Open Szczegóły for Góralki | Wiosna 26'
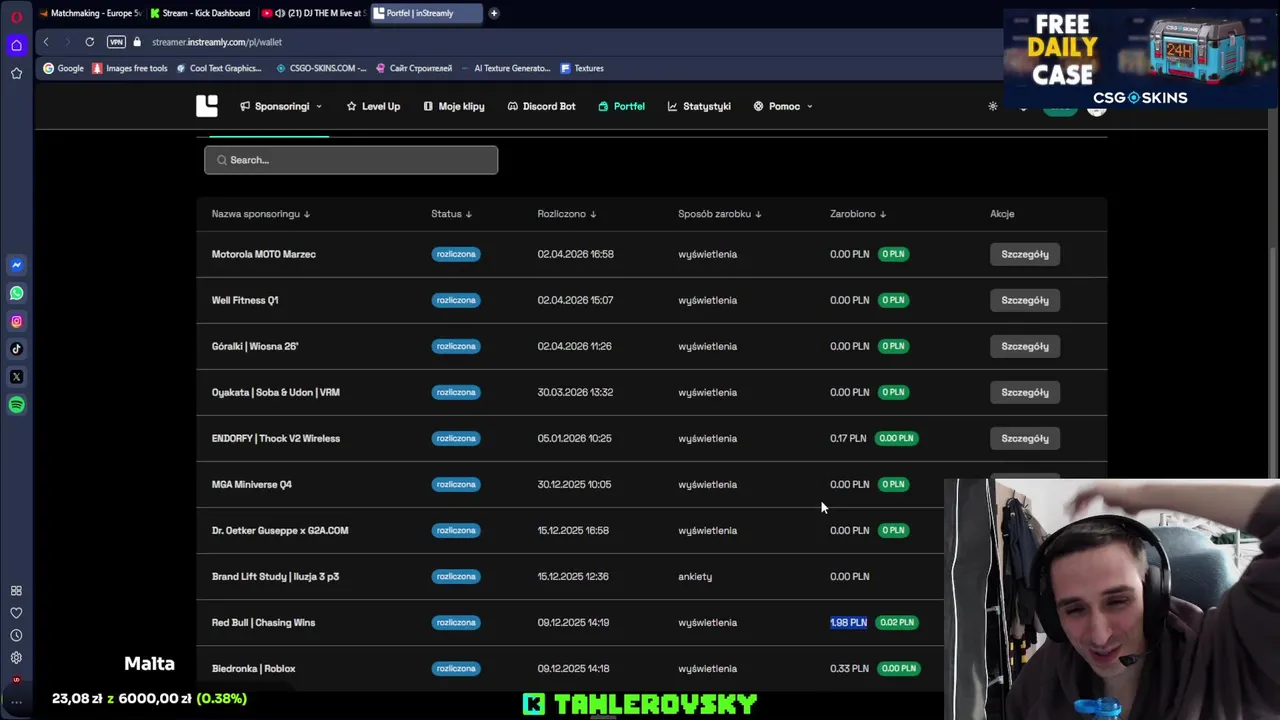 click(1025, 346)
